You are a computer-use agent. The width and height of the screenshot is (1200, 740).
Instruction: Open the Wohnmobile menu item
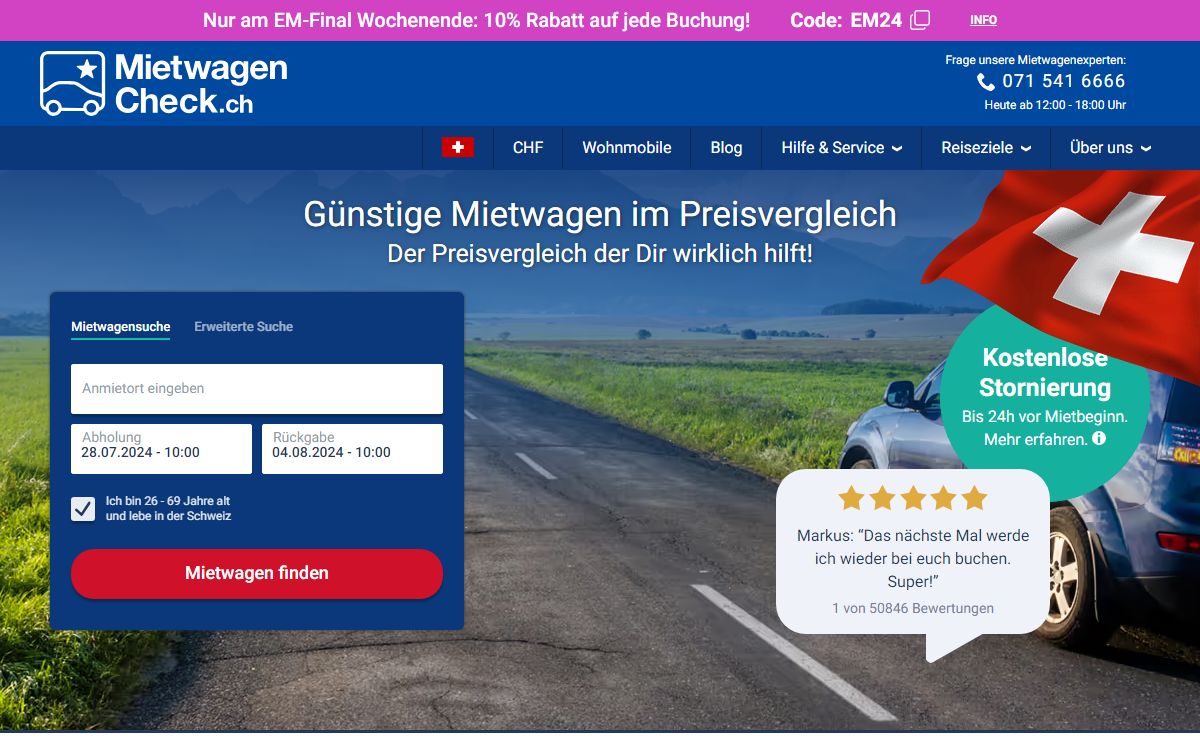point(627,148)
